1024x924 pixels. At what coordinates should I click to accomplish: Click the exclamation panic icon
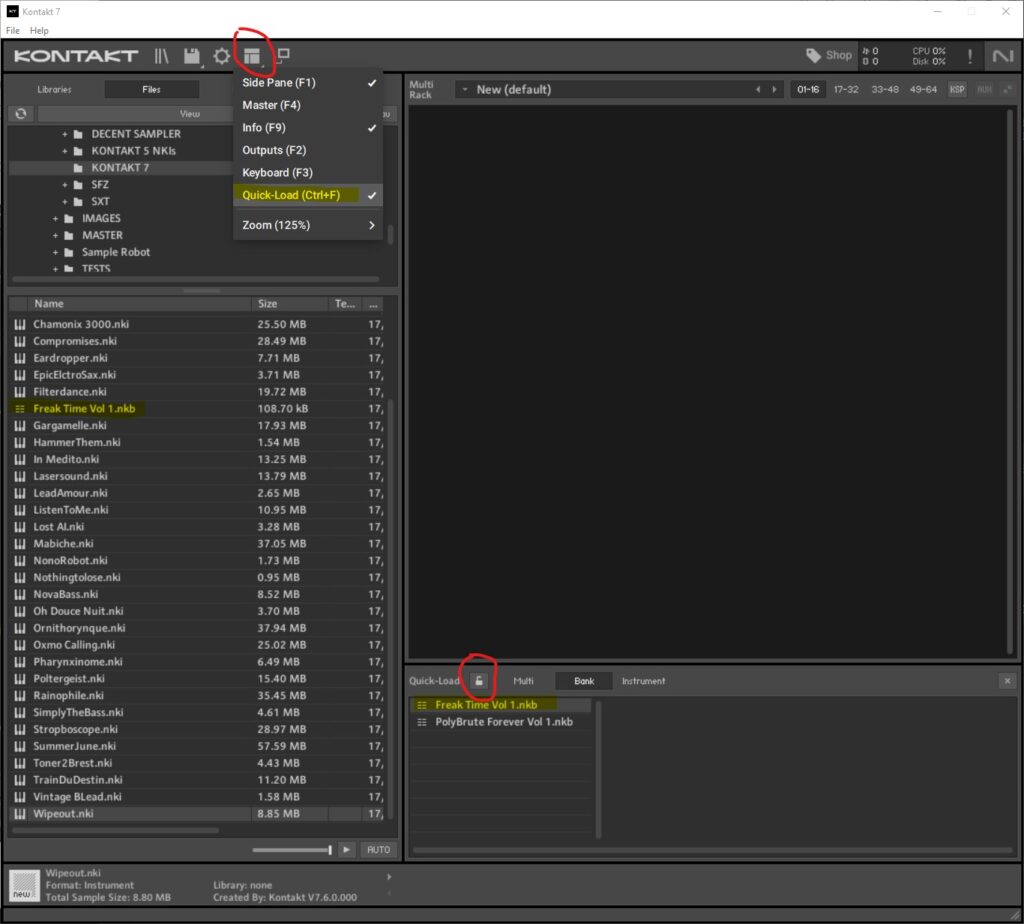pyautogui.click(x=969, y=56)
